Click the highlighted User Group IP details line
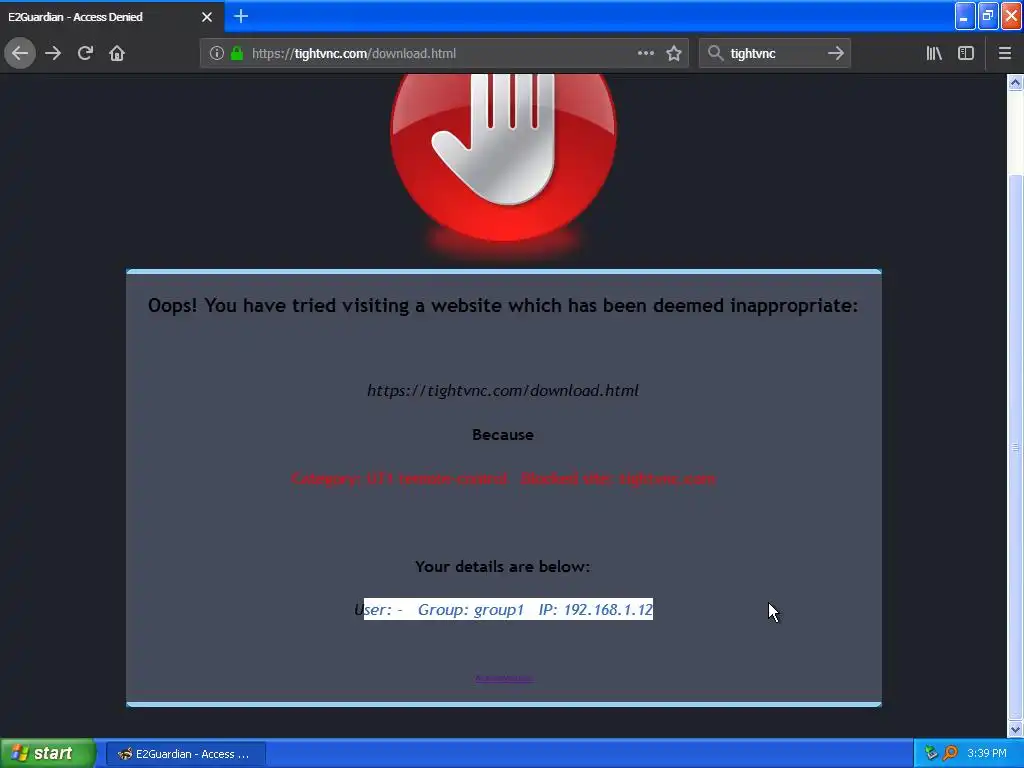 click(x=504, y=609)
